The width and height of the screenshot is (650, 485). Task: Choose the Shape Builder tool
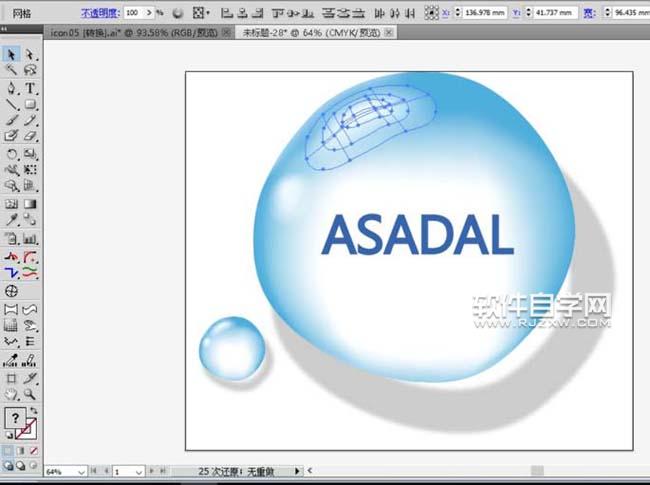[11, 185]
